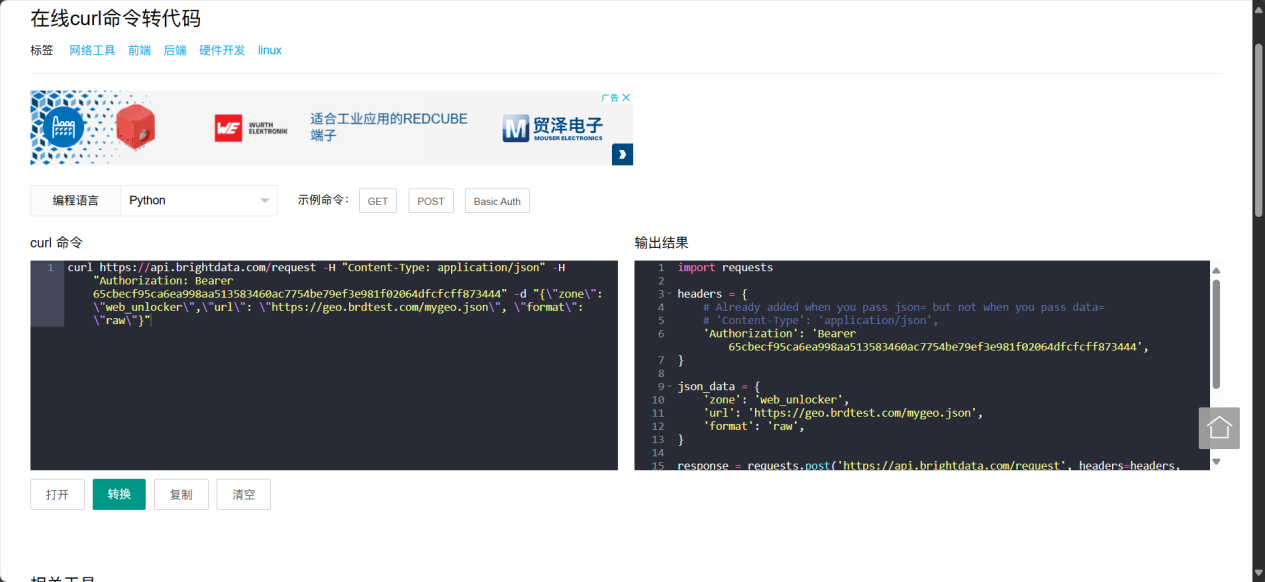Click line number 15 in the output gutter
This screenshot has width=1265, height=582.
coord(658,465)
